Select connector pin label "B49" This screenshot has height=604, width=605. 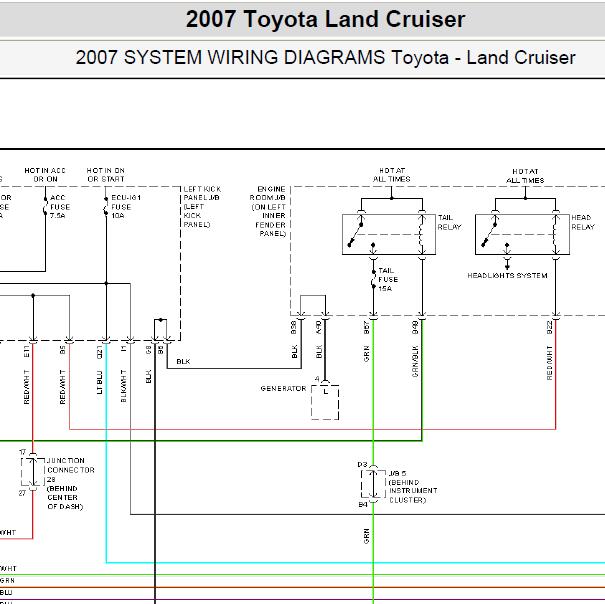pyautogui.click(x=415, y=327)
